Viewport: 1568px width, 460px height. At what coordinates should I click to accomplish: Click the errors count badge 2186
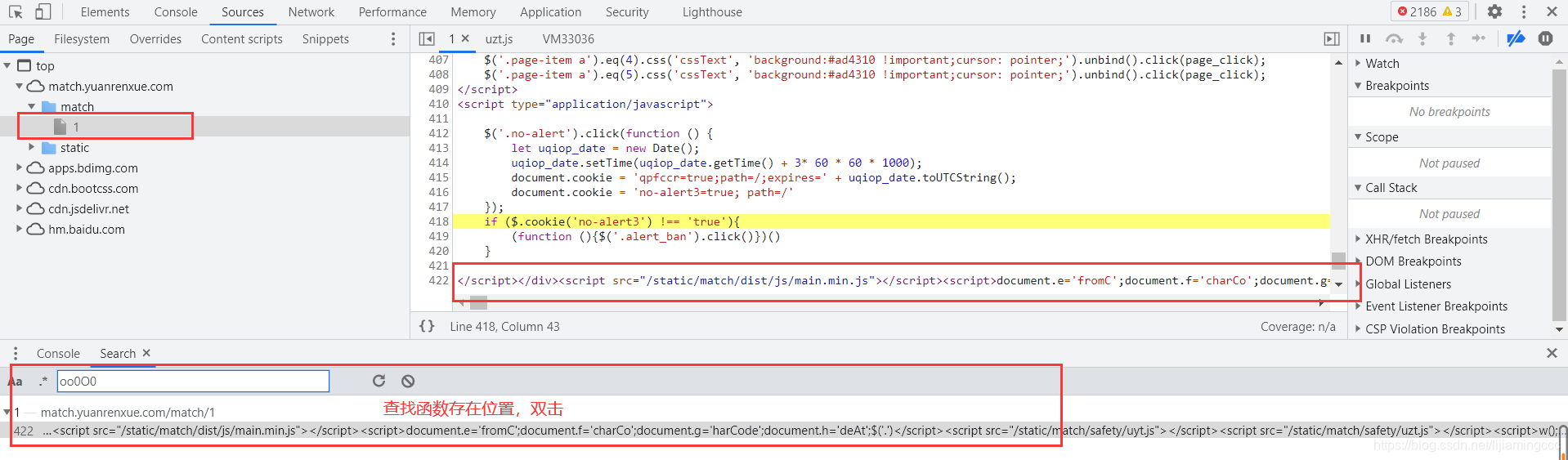[x=1417, y=11]
